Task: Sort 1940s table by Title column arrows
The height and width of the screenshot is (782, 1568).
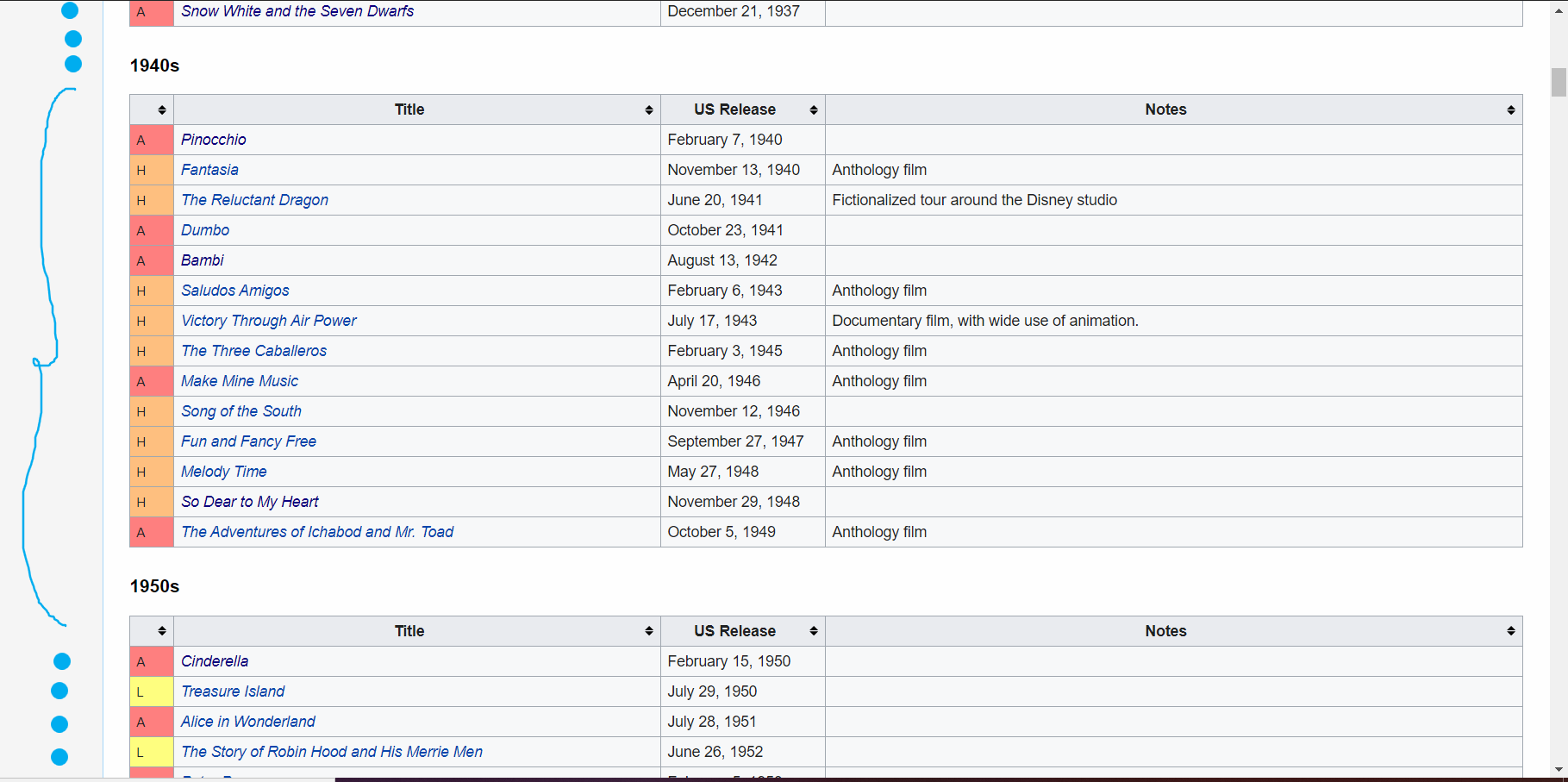Action: 648,110
